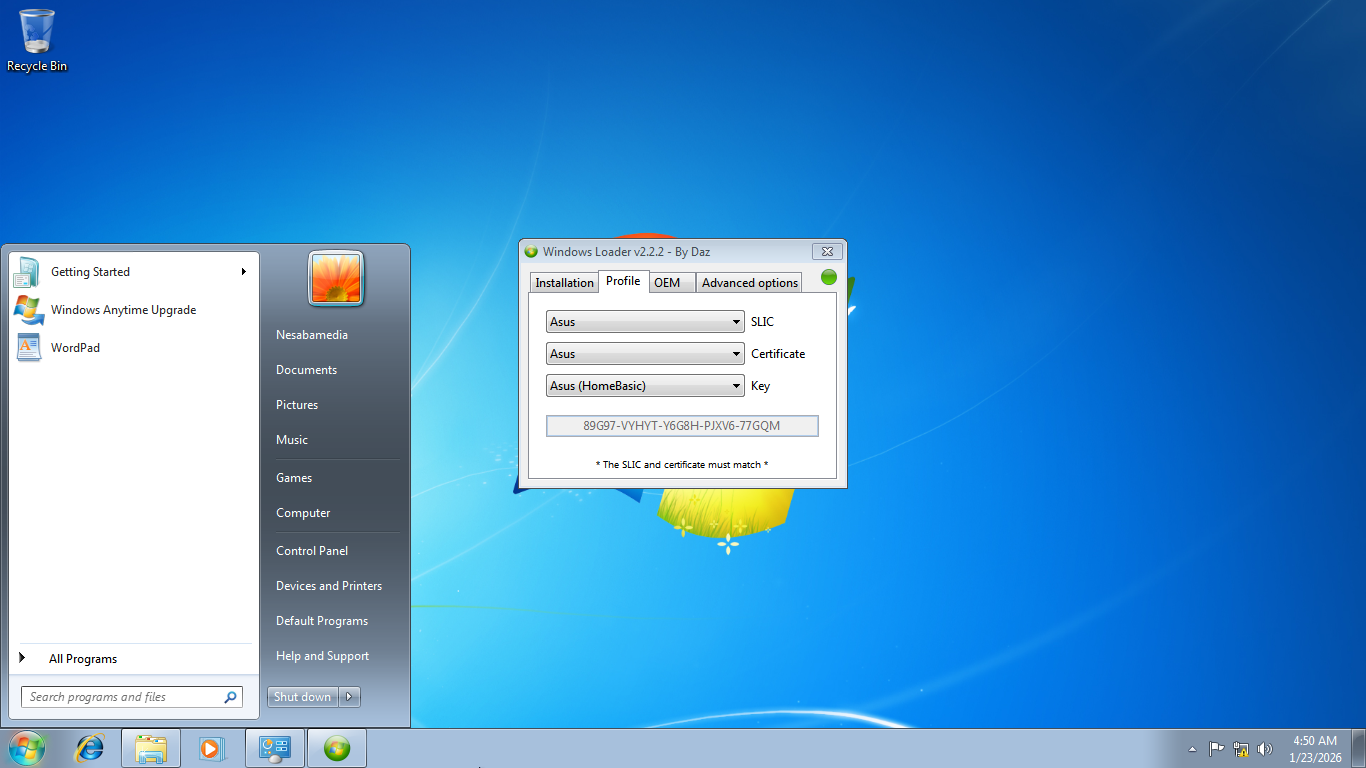The width and height of the screenshot is (1366, 768).
Task: Click the volume speaker tray icon
Action: pos(1265,749)
